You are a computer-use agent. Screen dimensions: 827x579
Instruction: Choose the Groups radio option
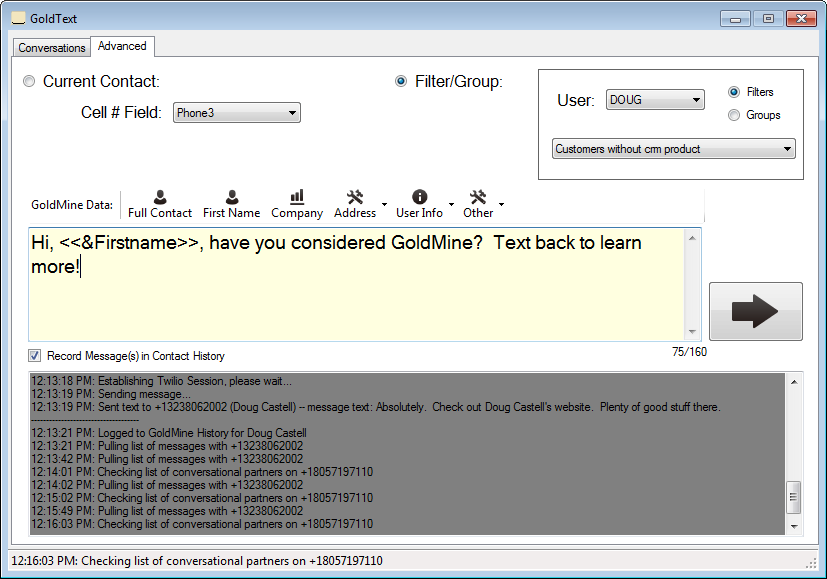point(734,115)
